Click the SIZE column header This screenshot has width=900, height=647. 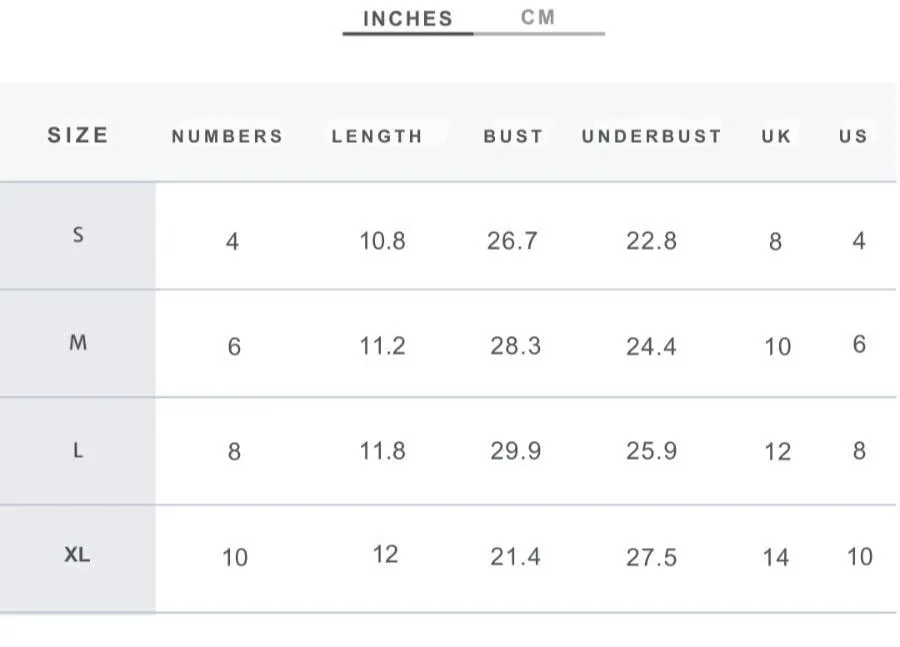(78, 135)
